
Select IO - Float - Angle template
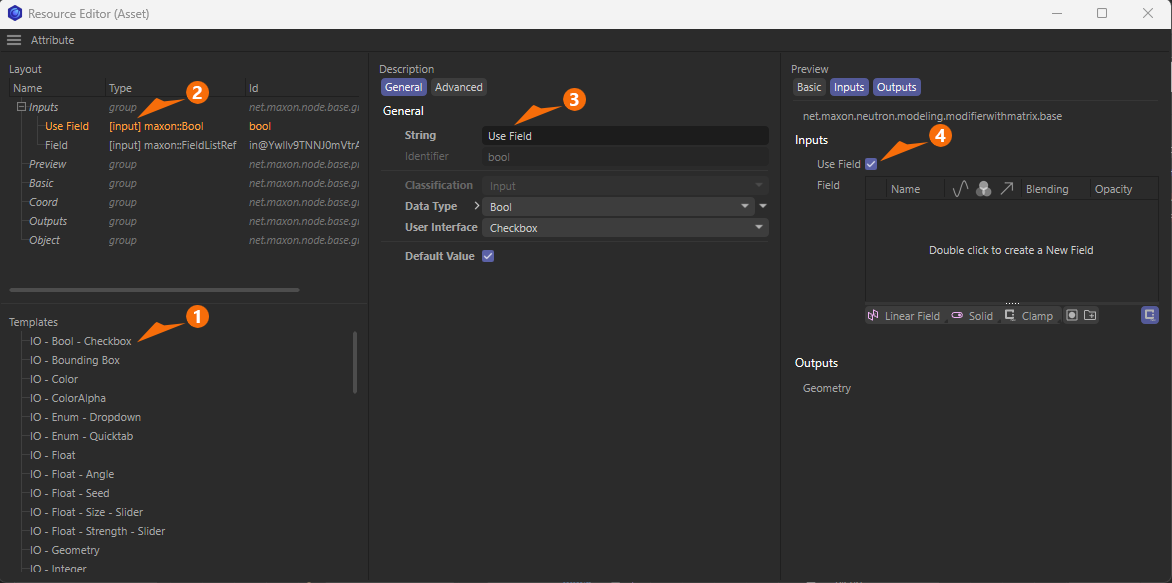click(x=72, y=474)
